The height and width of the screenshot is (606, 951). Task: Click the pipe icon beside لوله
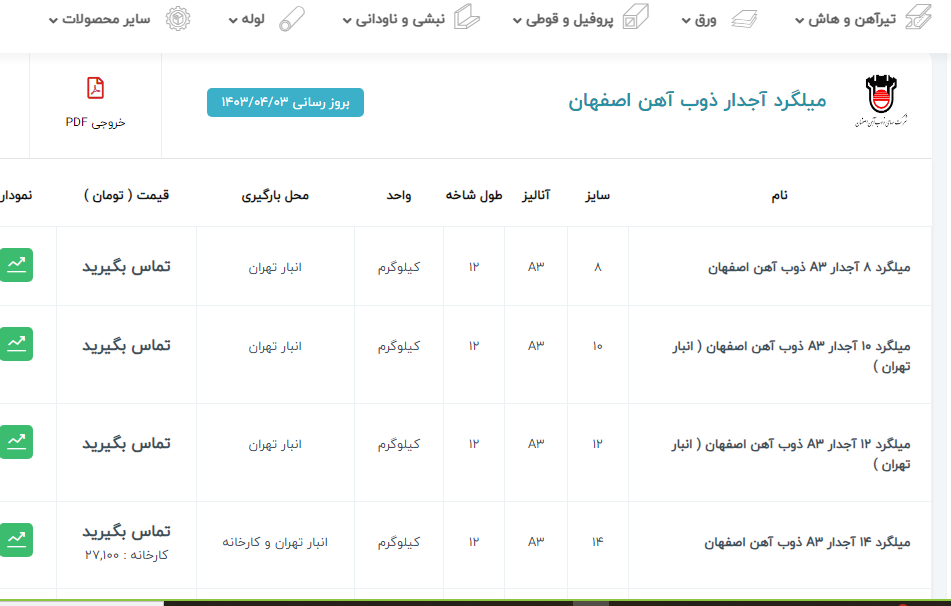(x=292, y=18)
